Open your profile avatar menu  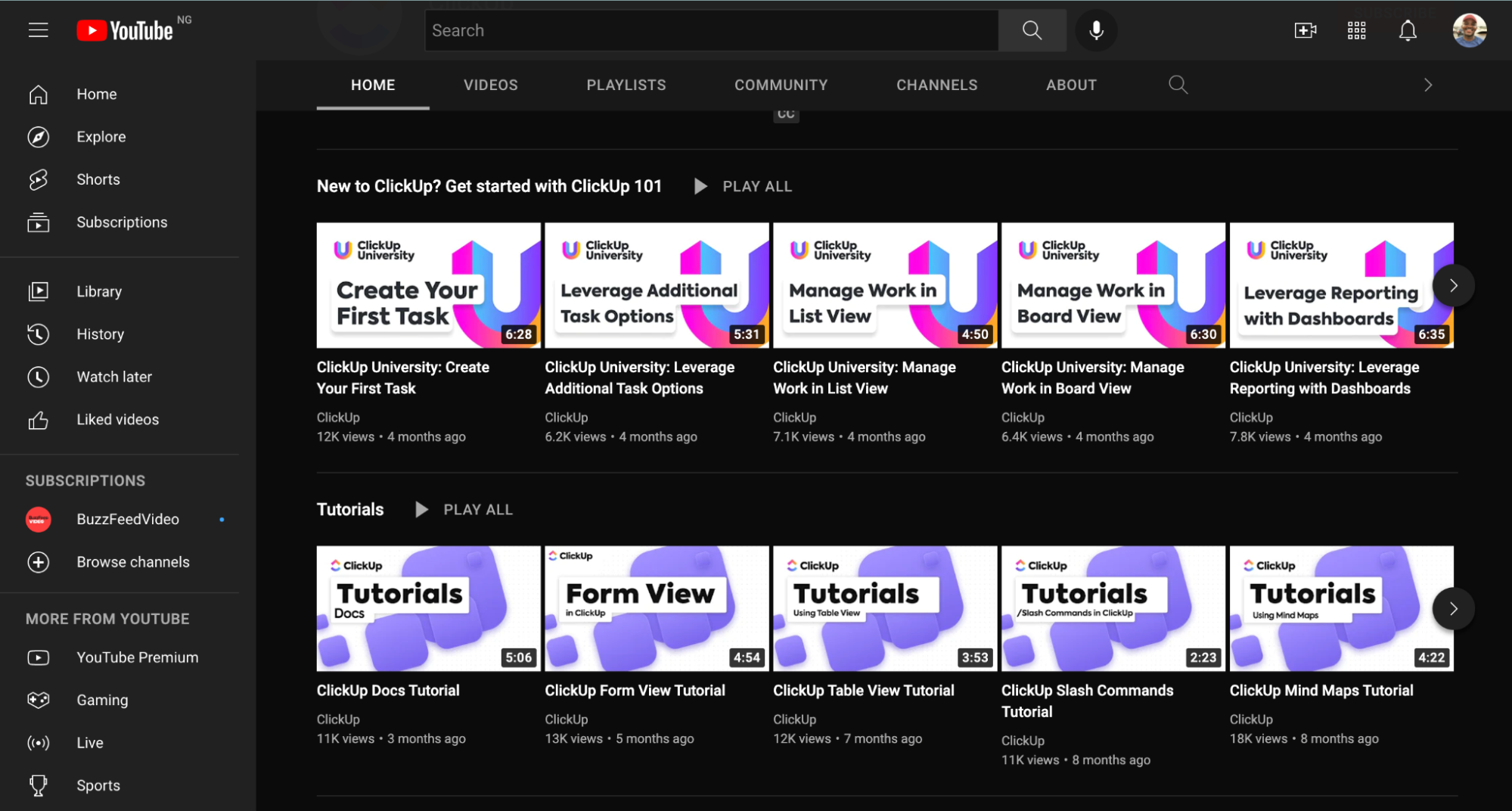(x=1468, y=30)
